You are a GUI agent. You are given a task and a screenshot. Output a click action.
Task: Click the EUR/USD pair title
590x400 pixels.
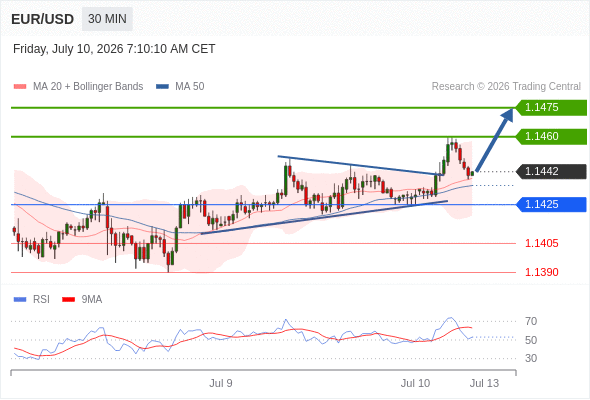(43, 19)
